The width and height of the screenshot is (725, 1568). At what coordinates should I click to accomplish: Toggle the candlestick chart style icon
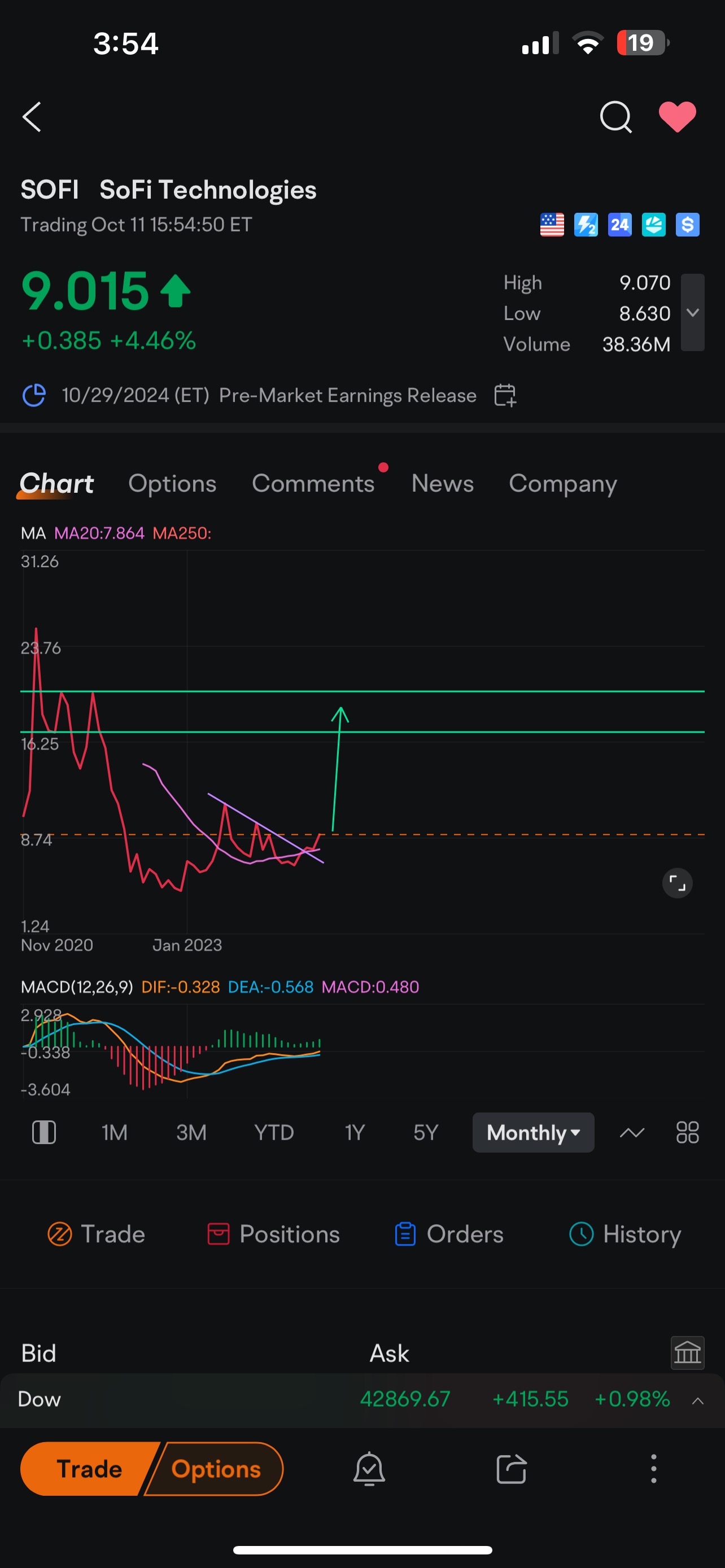[44, 1132]
